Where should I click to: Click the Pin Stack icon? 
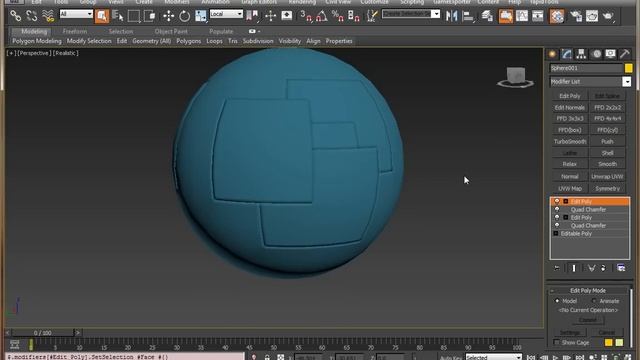pos(557,268)
